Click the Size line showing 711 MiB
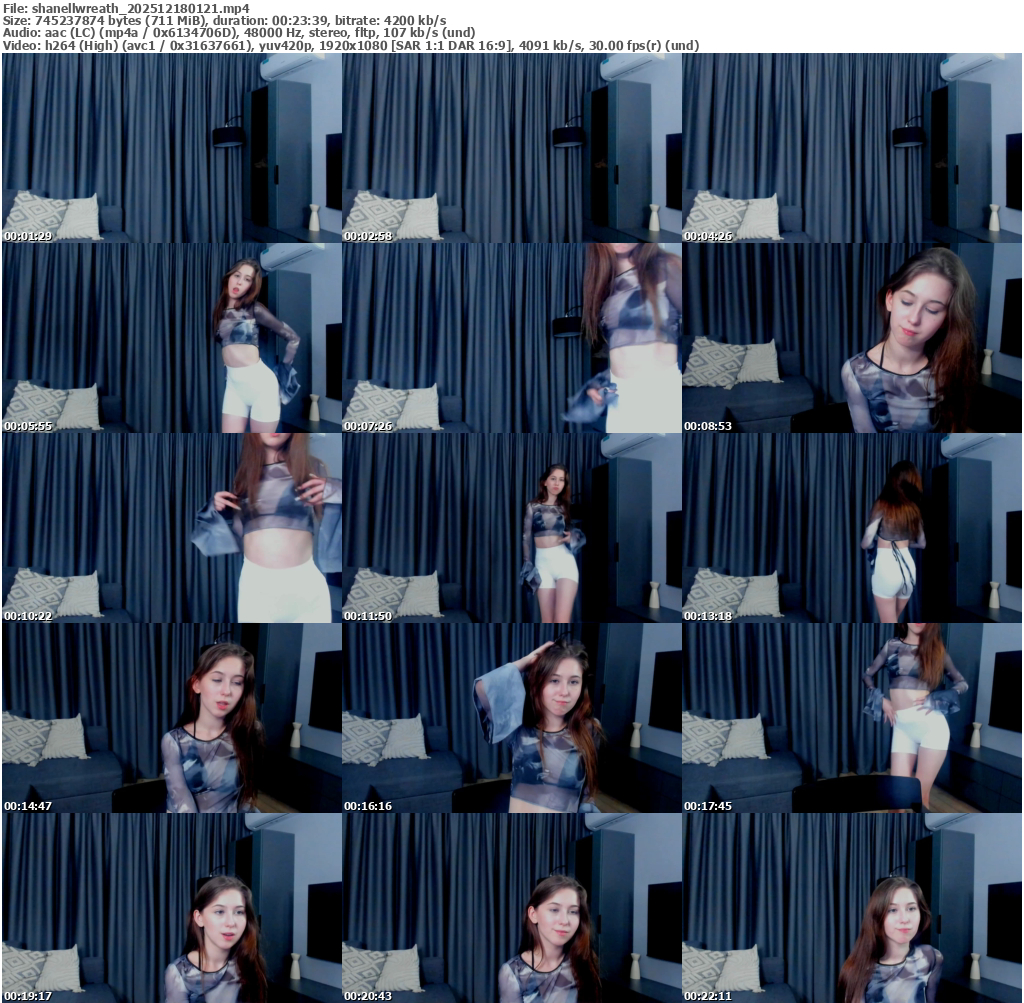Viewport: 1024px width, 1003px height. 225,21
